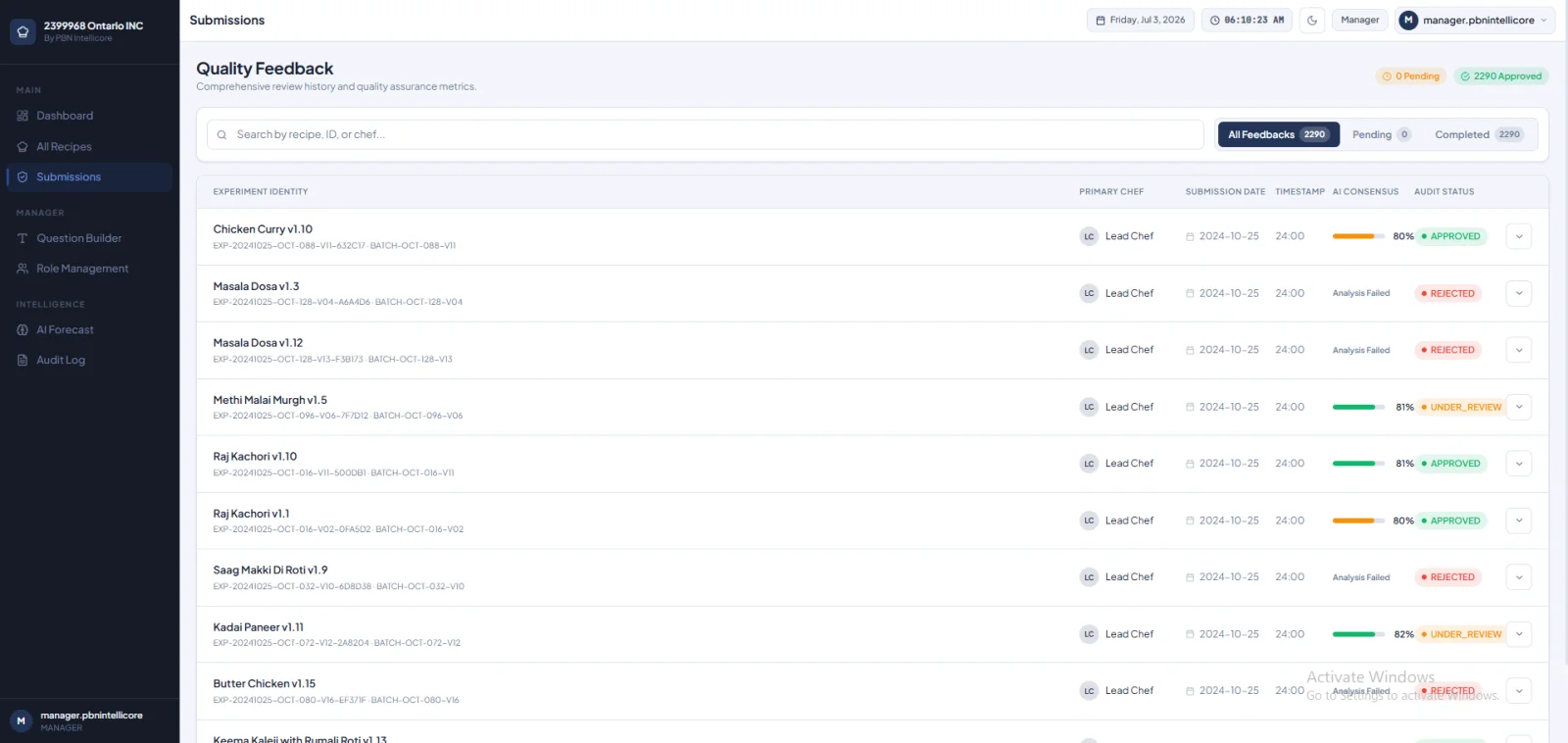Click Lead Chef in Raj Kachori v1.10 row
The image size is (1568, 743).
[x=1129, y=464]
